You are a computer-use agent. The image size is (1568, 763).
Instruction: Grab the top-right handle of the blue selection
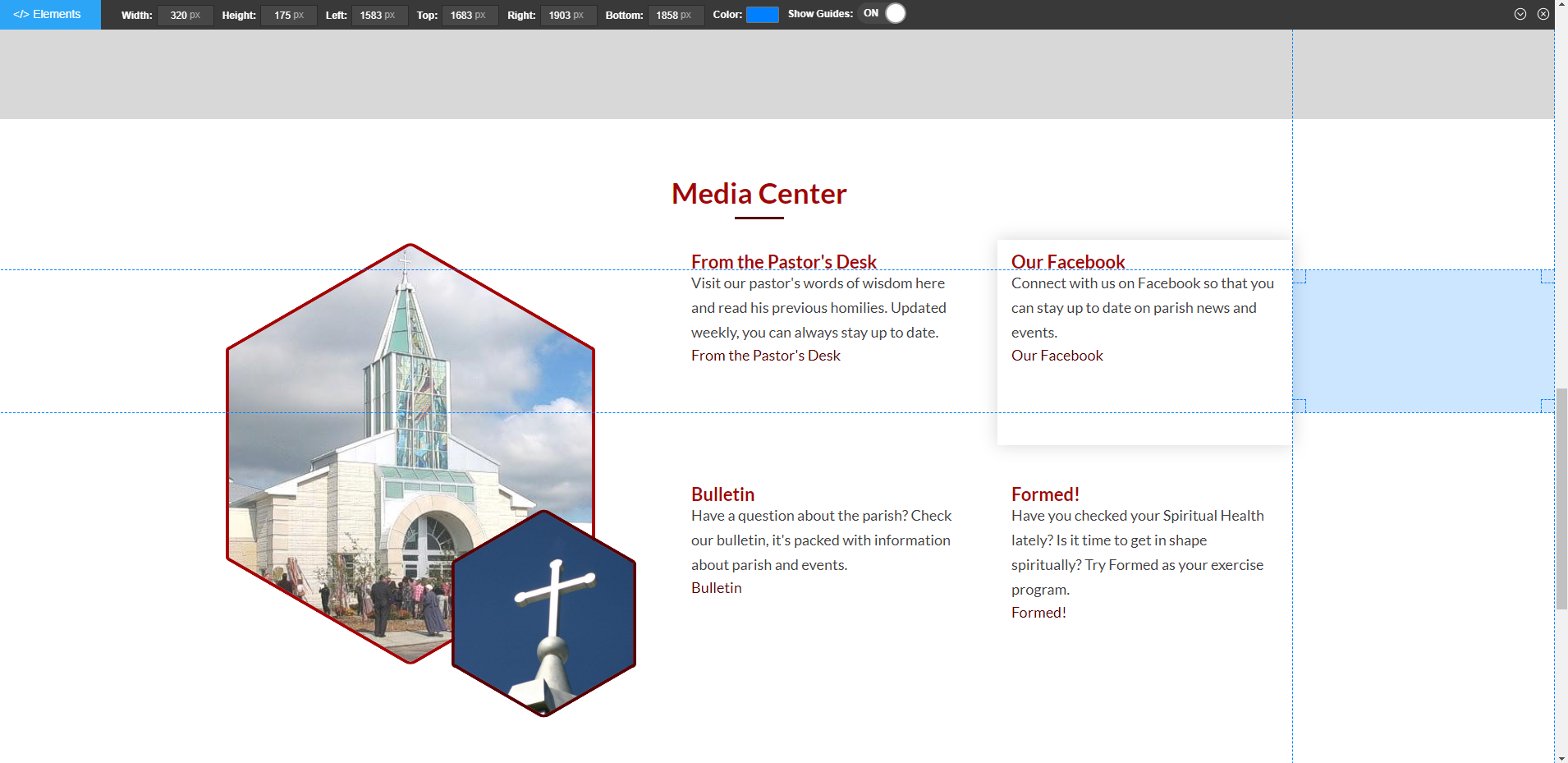tap(1547, 277)
